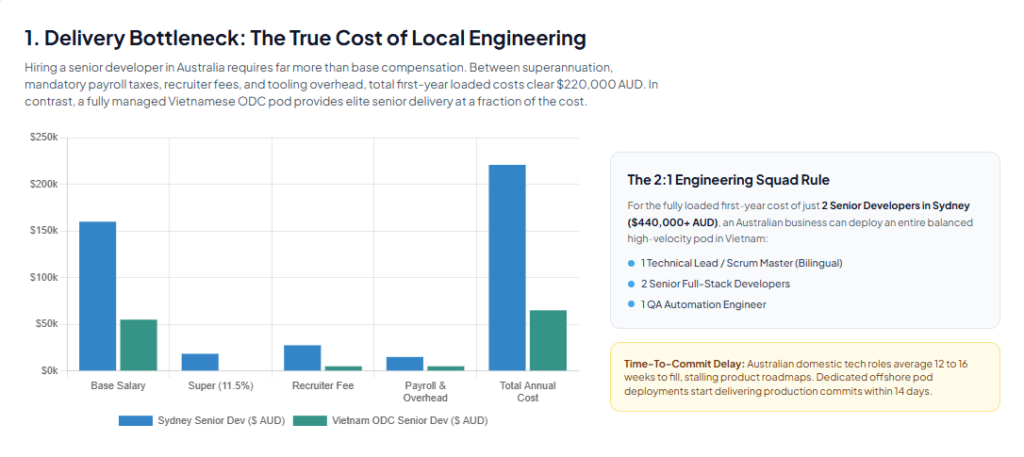Click the $200k y-axis value
Viewport: 1024px width, 457px height.
pos(44,184)
